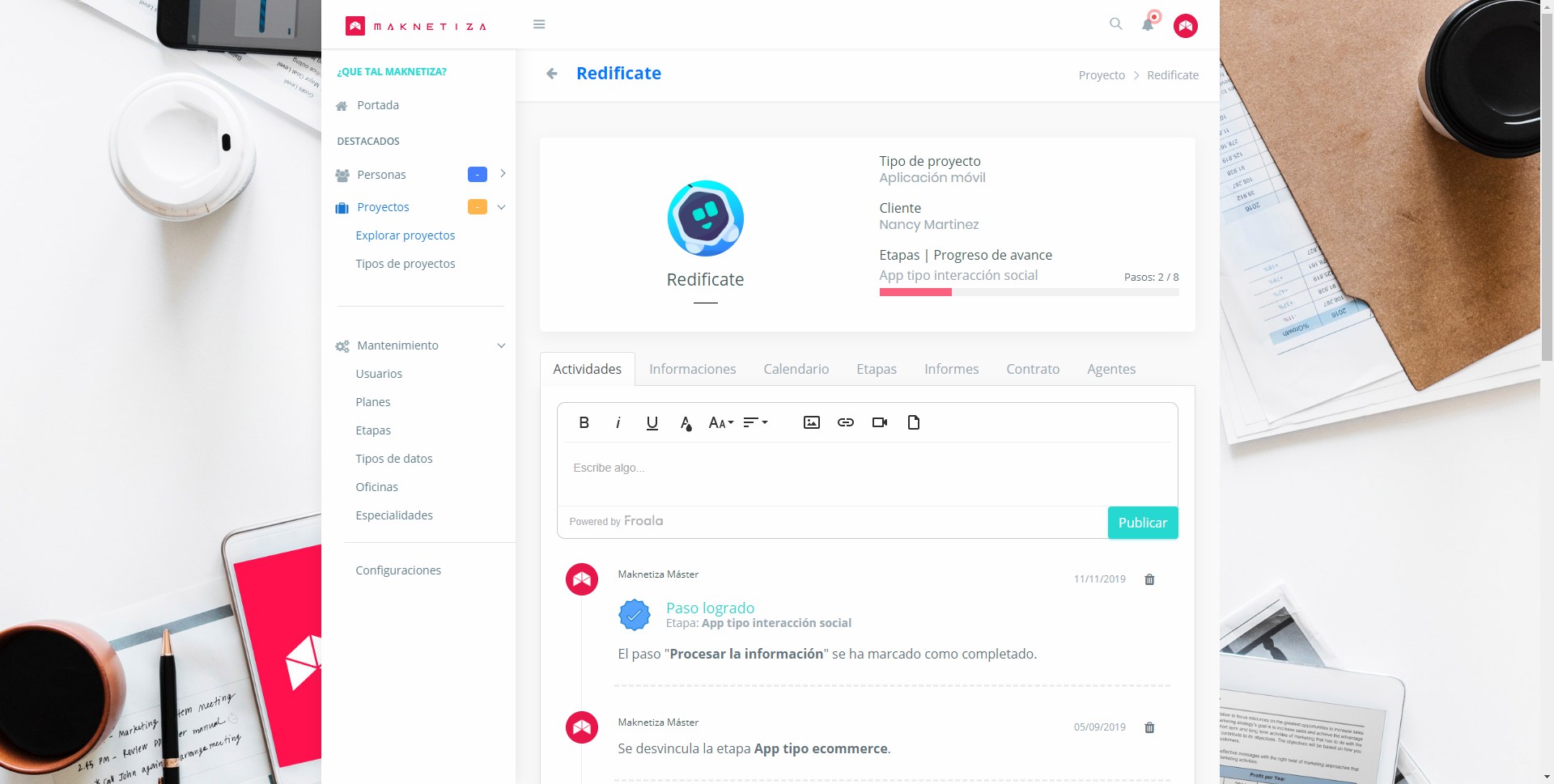Image resolution: width=1554 pixels, height=784 pixels.
Task: Click avatar of App tipo ecommerce post
Action: (582, 727)
